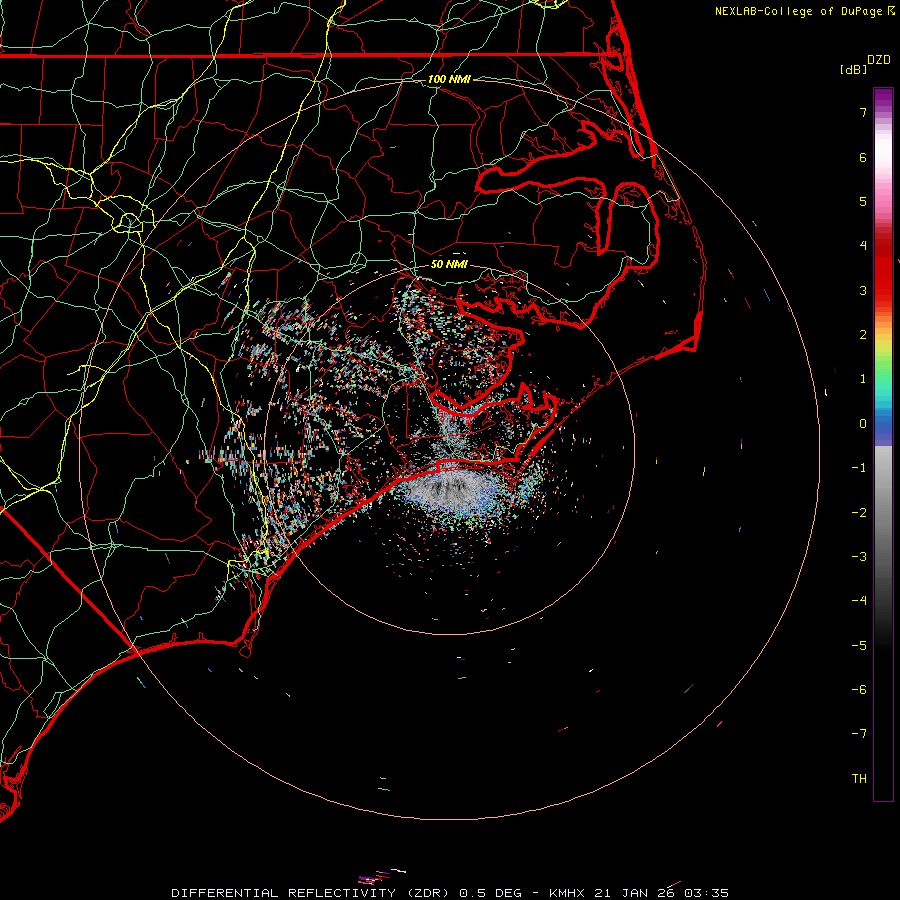Screen dimensions: 900x900
Task: Pick the red band near 3 dB
Action: 883,290
